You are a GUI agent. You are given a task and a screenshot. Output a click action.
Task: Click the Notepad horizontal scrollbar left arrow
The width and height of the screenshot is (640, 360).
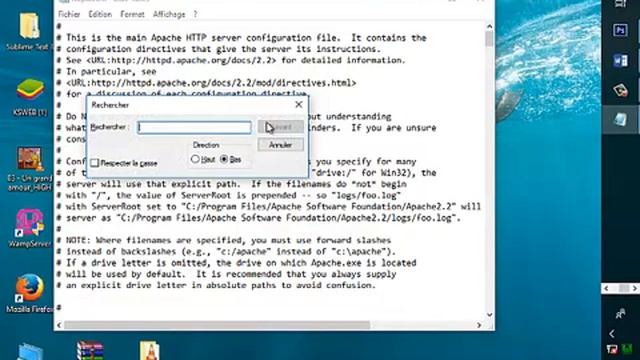click(59, 325)
